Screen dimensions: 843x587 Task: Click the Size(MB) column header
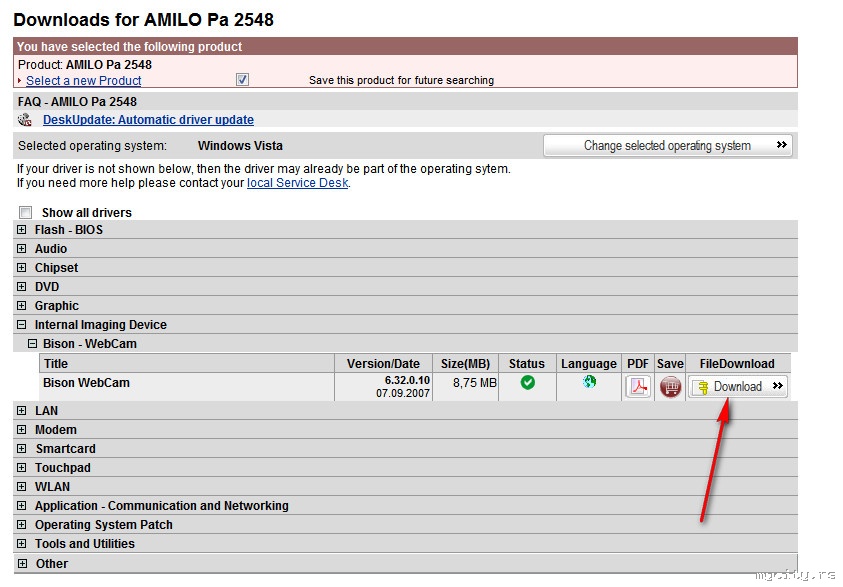pos(466,363)
